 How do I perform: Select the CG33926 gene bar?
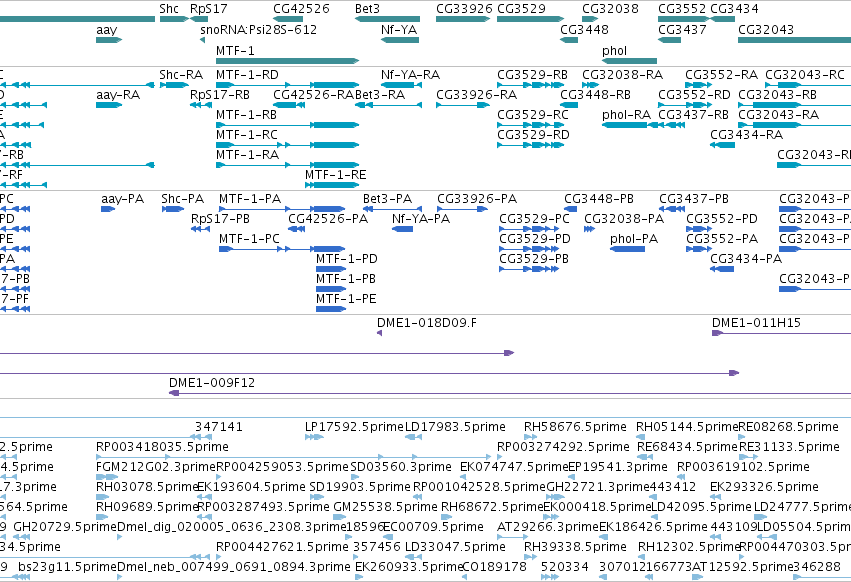point(463,19)
